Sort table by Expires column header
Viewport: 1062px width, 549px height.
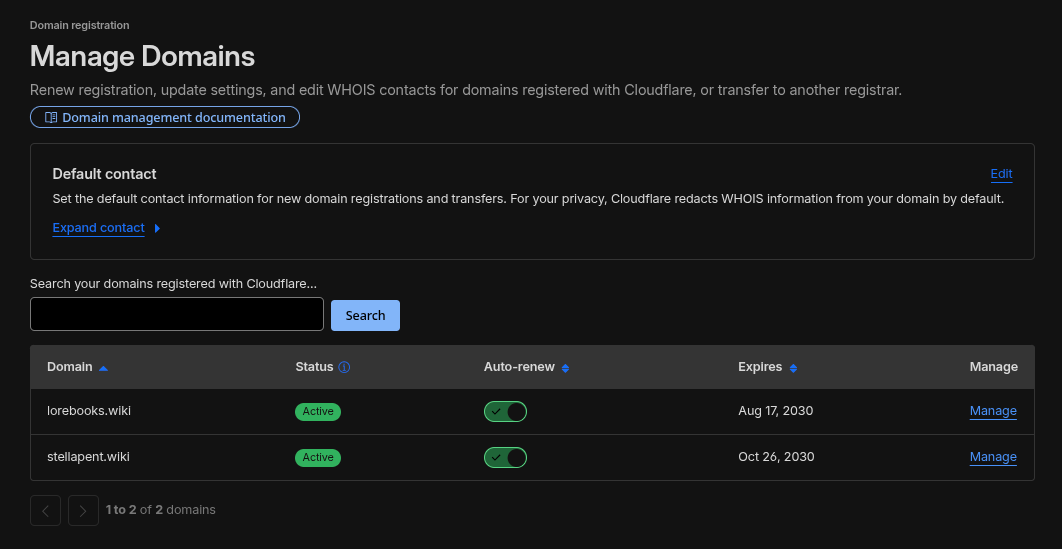pos(760,367)
